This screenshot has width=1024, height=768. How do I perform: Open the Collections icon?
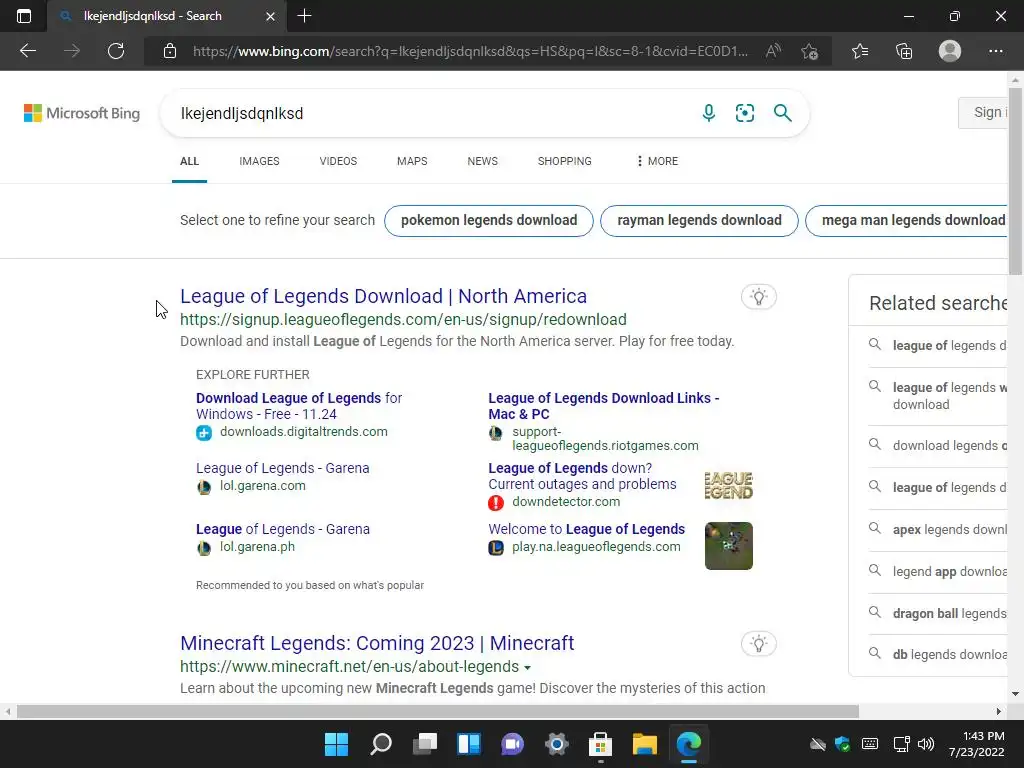tap(904, 51)
